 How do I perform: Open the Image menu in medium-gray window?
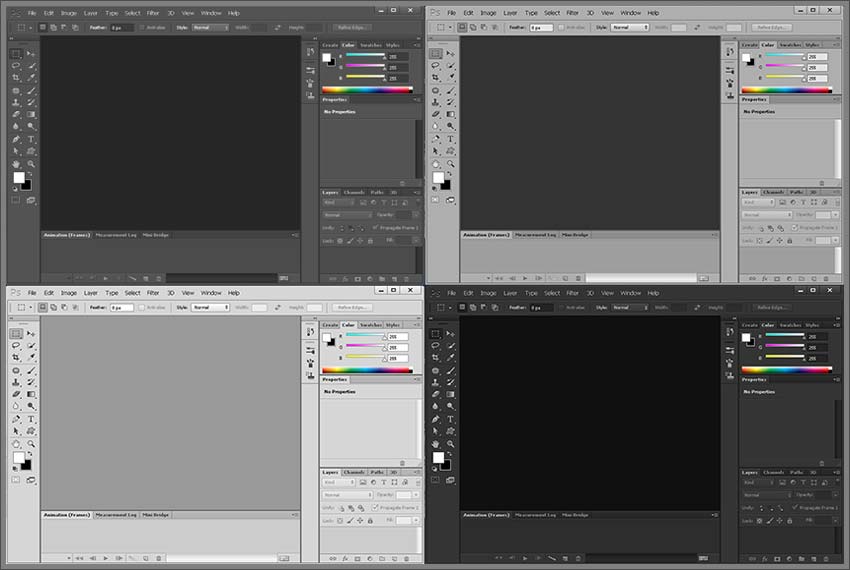[488, 13]
